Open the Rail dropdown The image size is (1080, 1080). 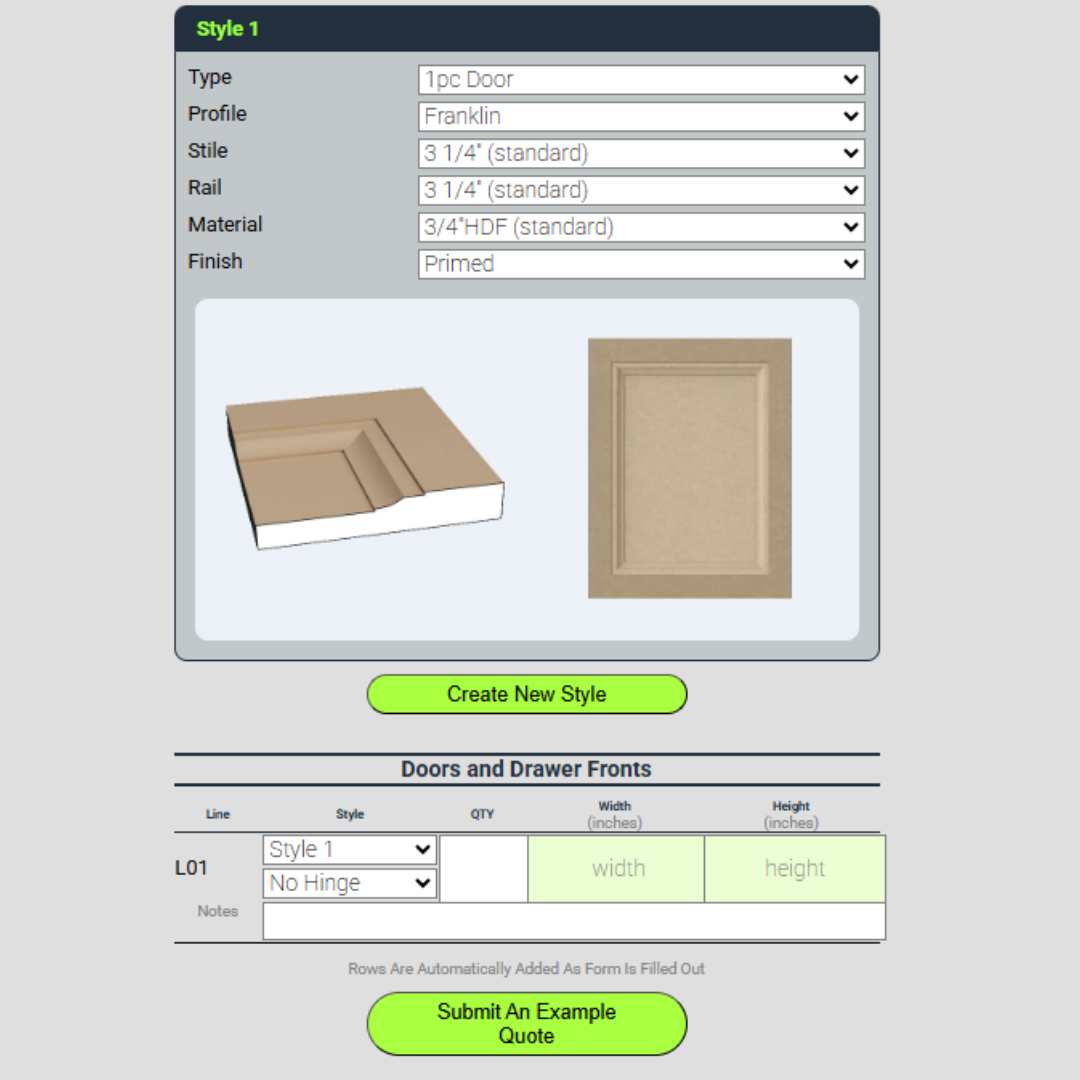point(640,190)
